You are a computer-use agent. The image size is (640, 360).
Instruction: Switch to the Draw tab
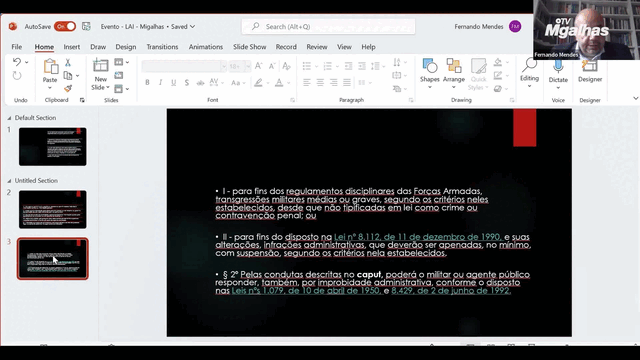tap(98, 47)
